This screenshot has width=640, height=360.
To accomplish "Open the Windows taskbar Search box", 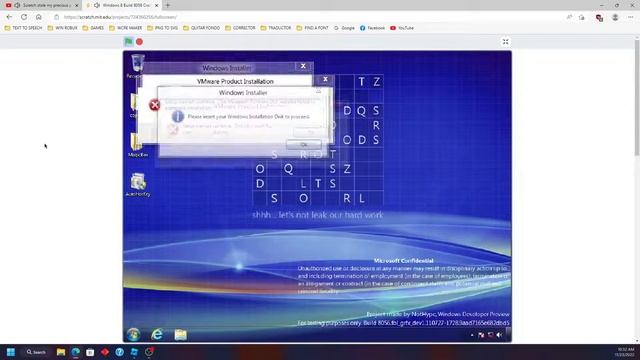I will (36, 352).
